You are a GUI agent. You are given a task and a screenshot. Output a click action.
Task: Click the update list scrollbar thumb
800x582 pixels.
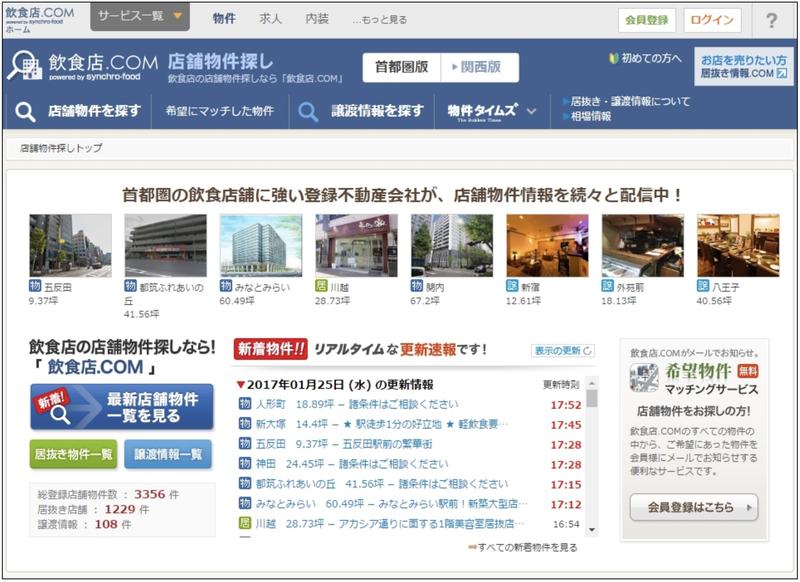[592, 398]
